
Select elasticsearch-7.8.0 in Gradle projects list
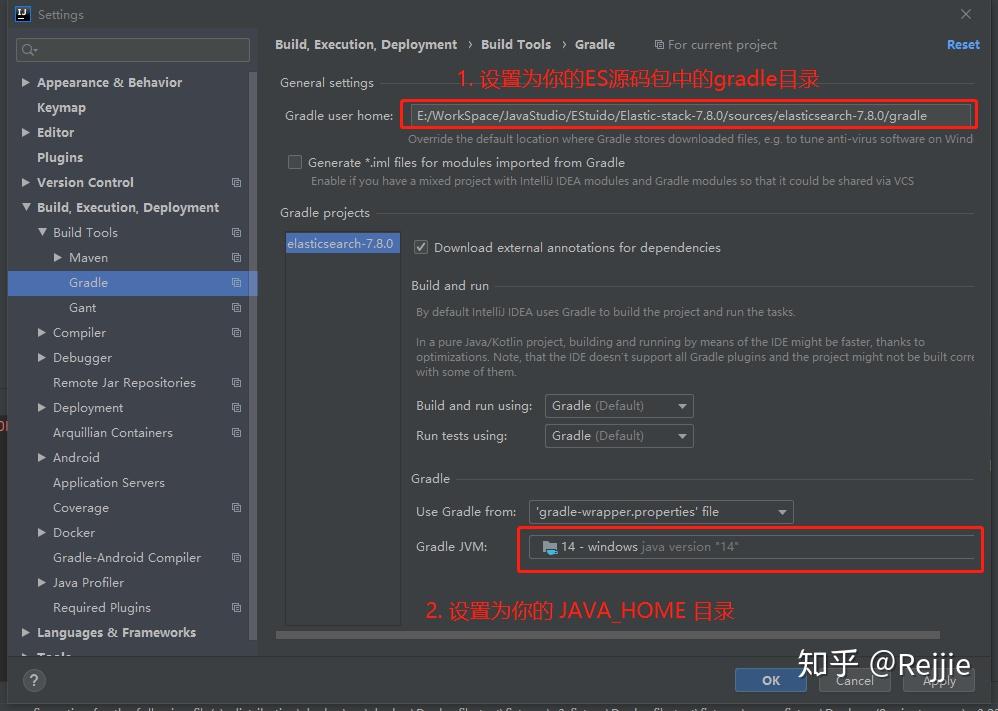pyautogui.click(x=342, y=243)
